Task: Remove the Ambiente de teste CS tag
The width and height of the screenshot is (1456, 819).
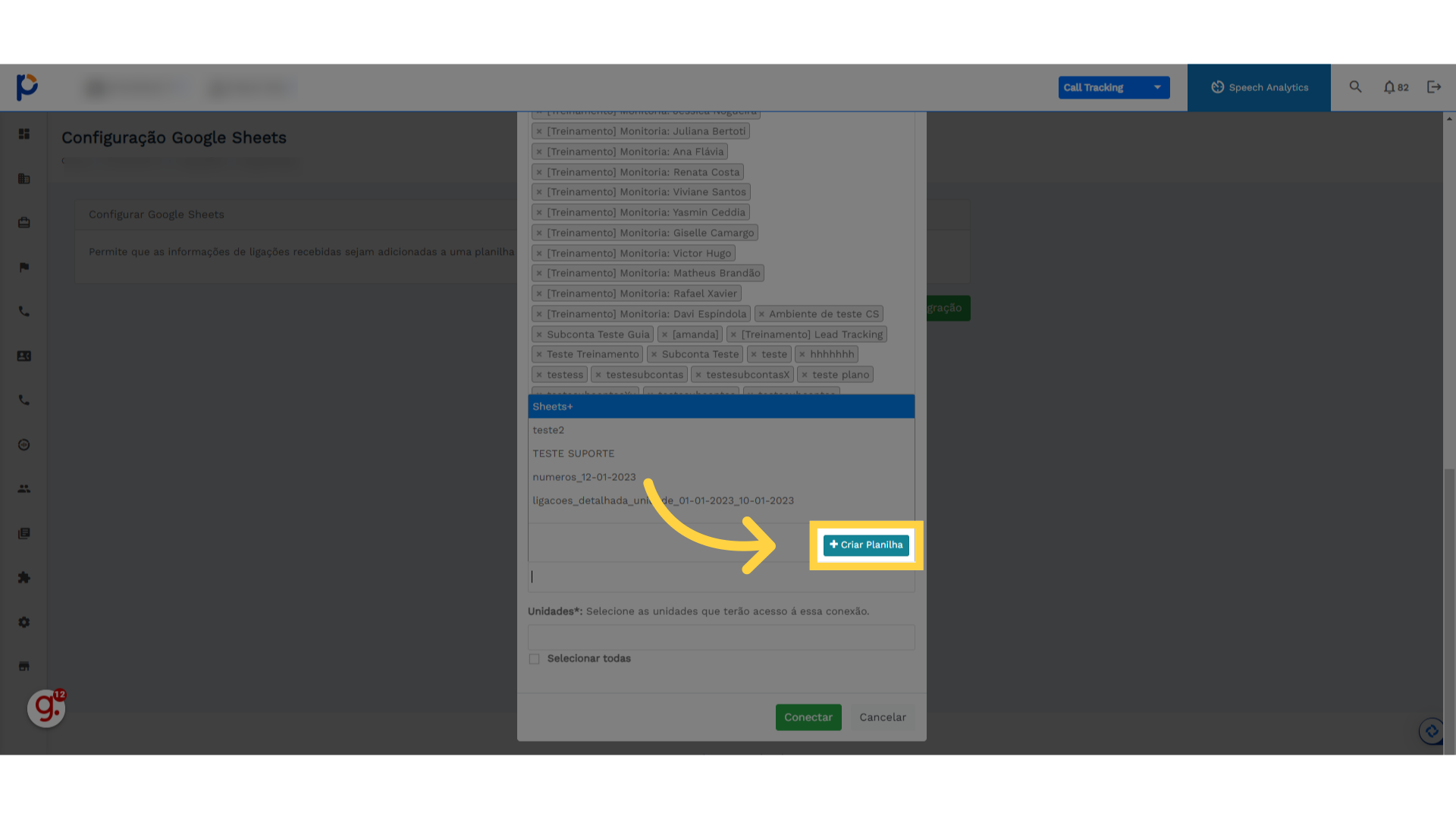Action: pos(761,314)
